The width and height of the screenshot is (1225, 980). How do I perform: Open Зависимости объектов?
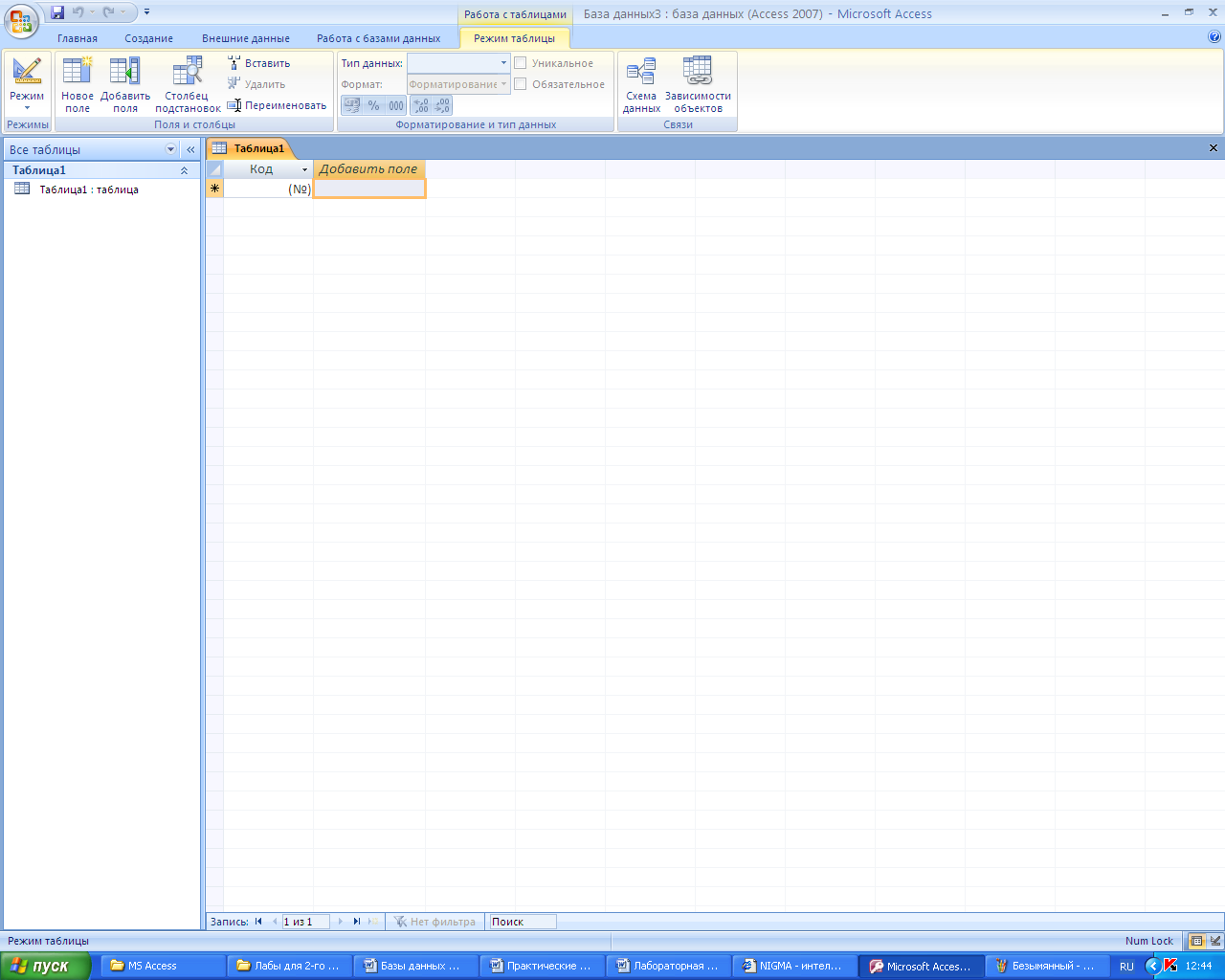tap(698, 84)
